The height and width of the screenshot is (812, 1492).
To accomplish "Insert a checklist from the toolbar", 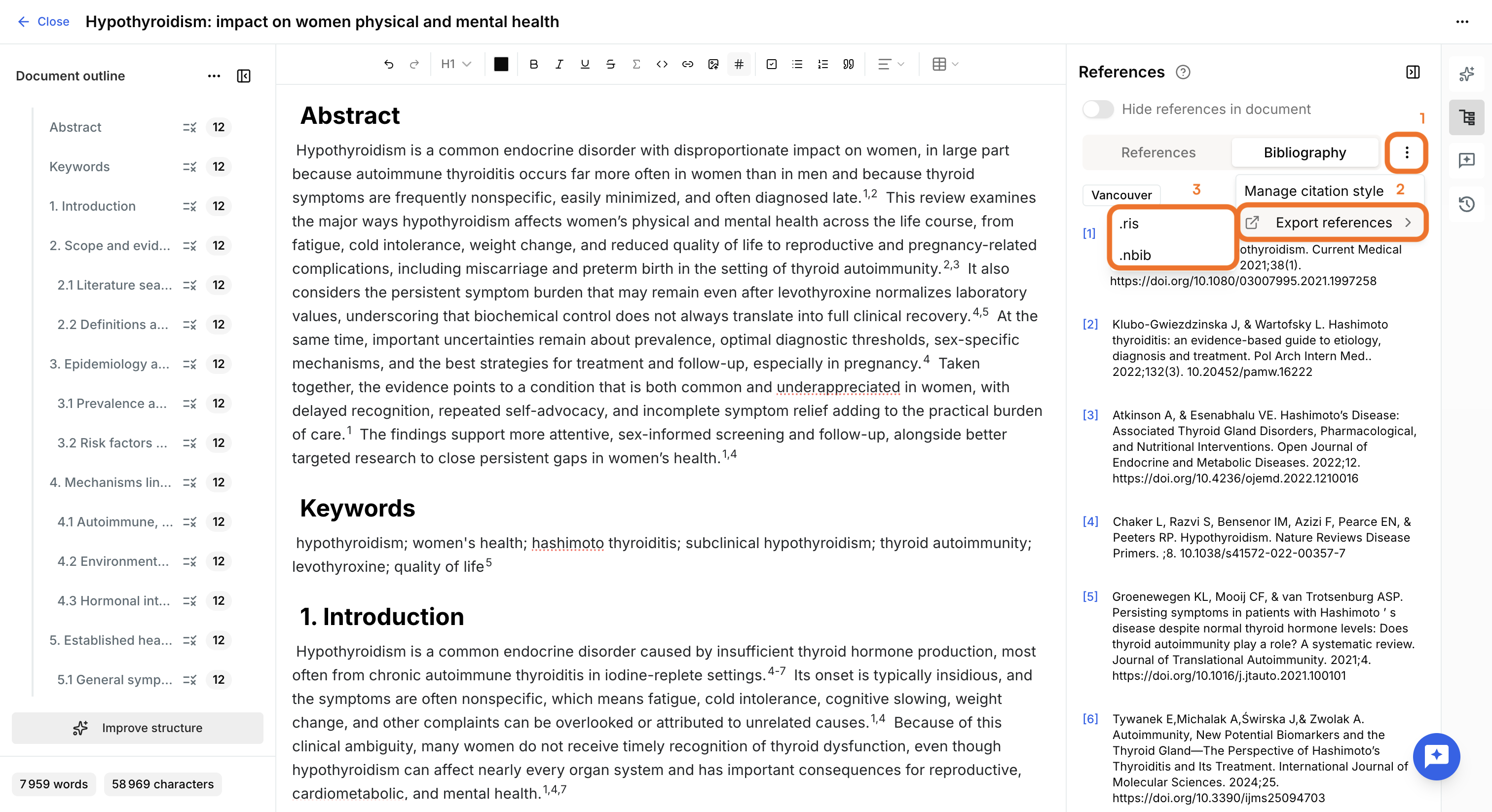I will coord(771,64).
